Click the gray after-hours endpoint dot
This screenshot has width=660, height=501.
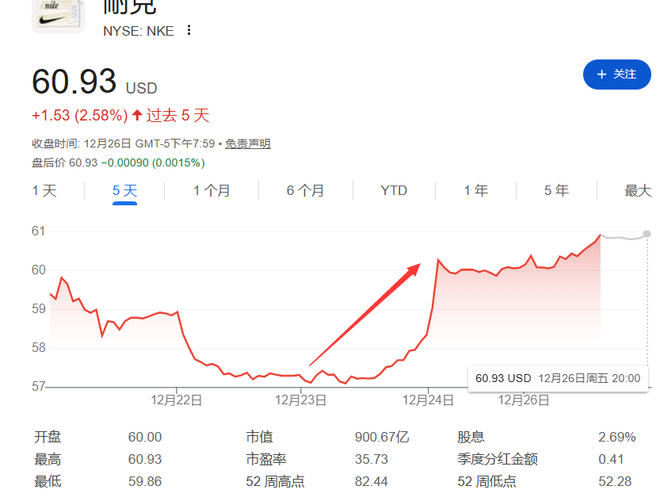647,234
